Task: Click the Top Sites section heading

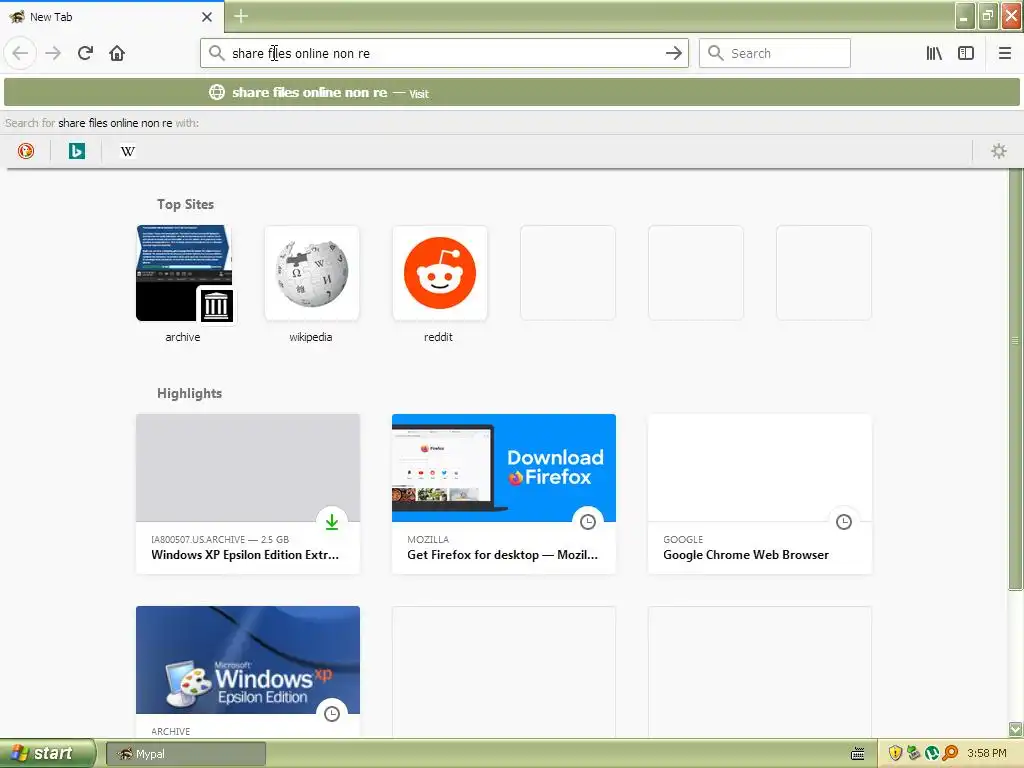Action: tap(185, 204)
